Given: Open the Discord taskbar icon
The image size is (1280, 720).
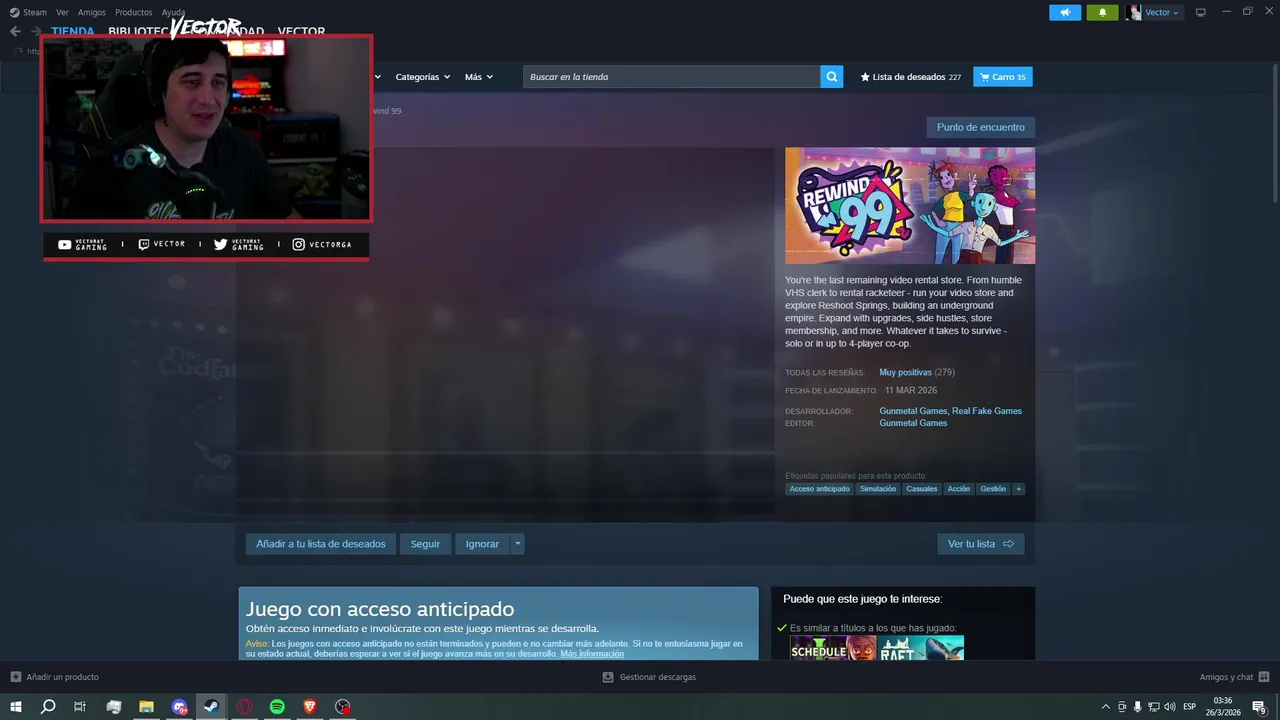Looking at the screenshot, I should 179,707.
